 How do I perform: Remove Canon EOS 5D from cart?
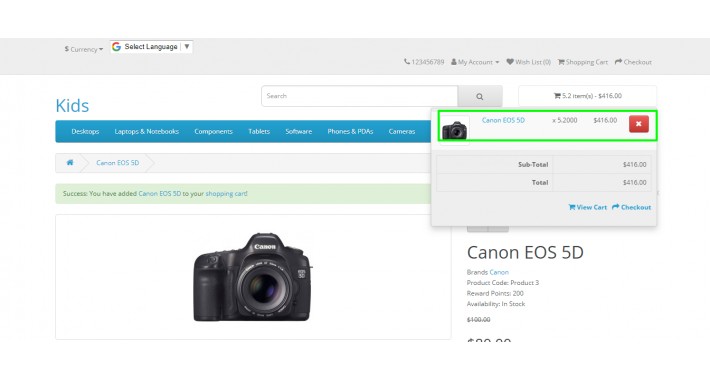(638, 124)
